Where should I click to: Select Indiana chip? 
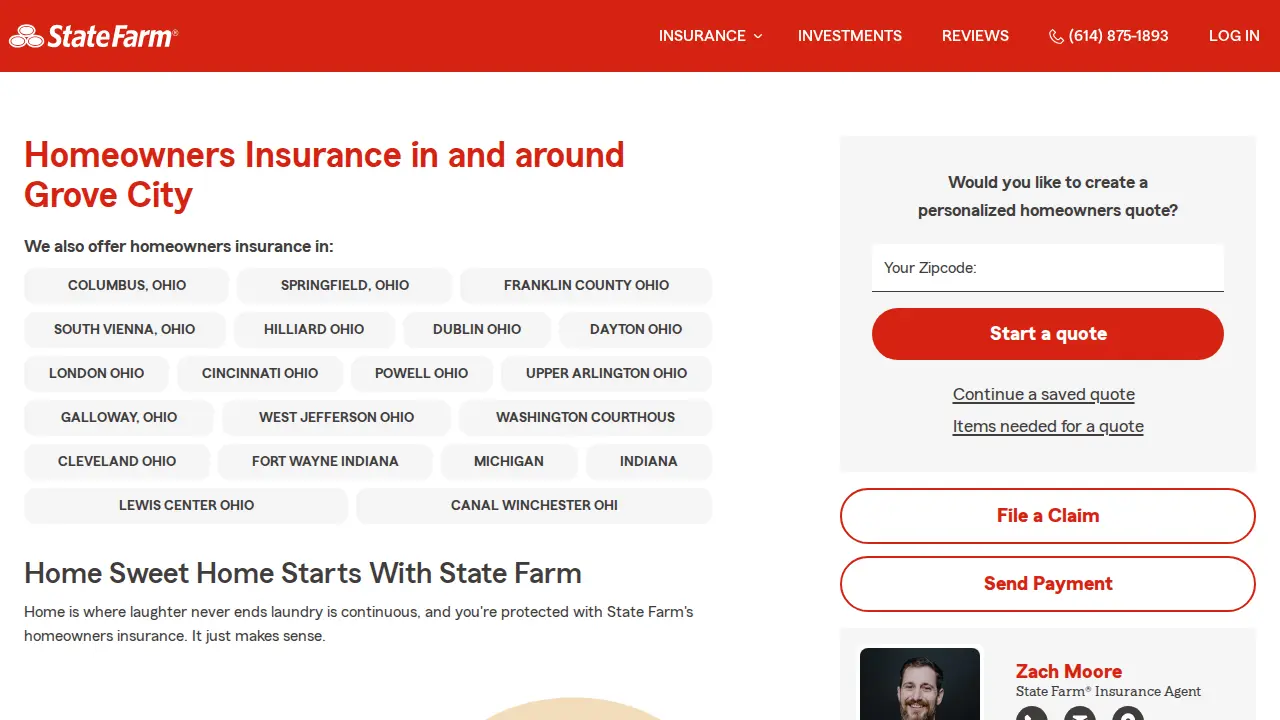(649, 461)
